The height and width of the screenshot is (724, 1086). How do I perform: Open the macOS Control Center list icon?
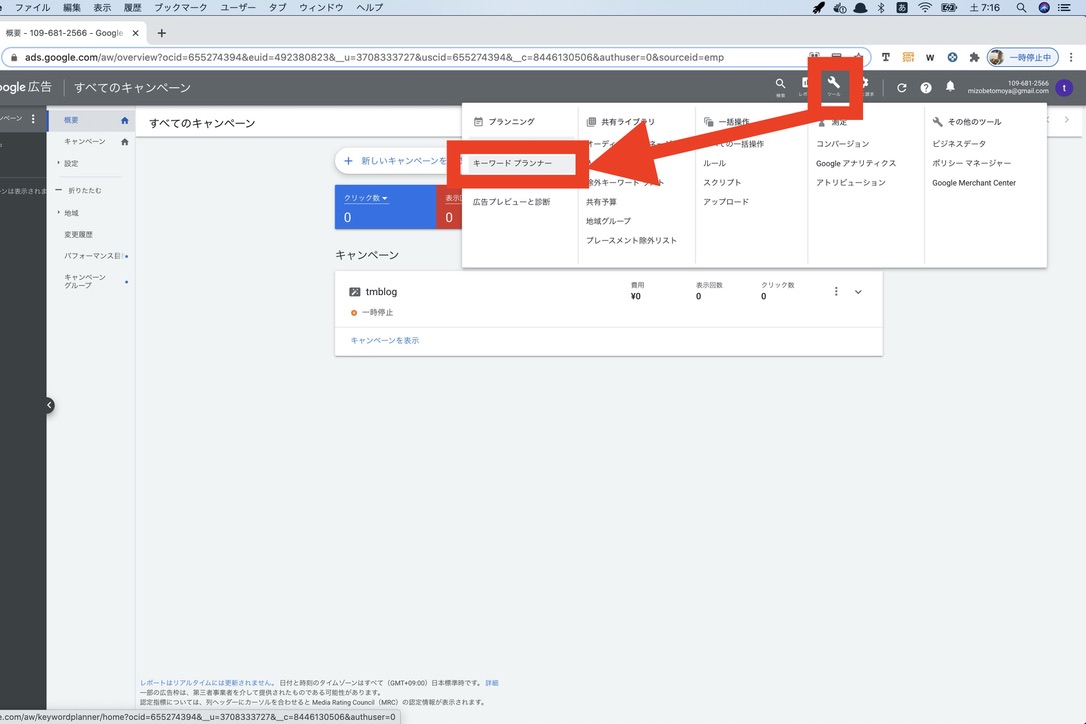[x=1065, y=8]
